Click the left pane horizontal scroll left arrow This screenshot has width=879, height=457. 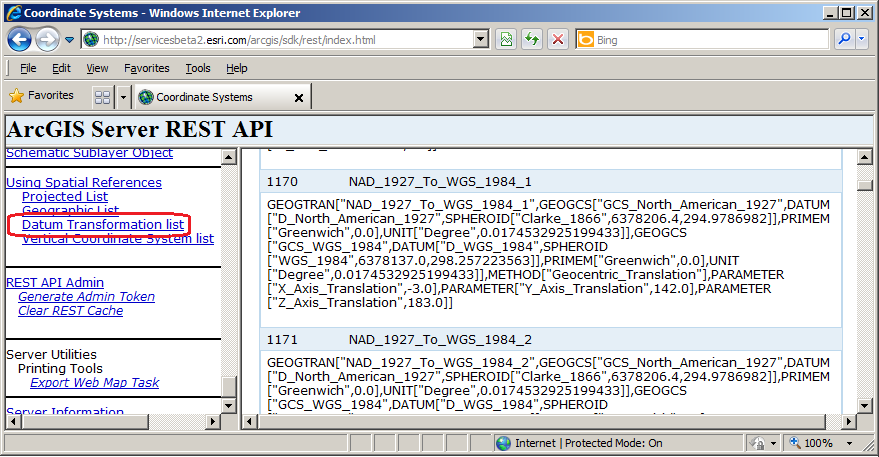(x=13, y=421)
